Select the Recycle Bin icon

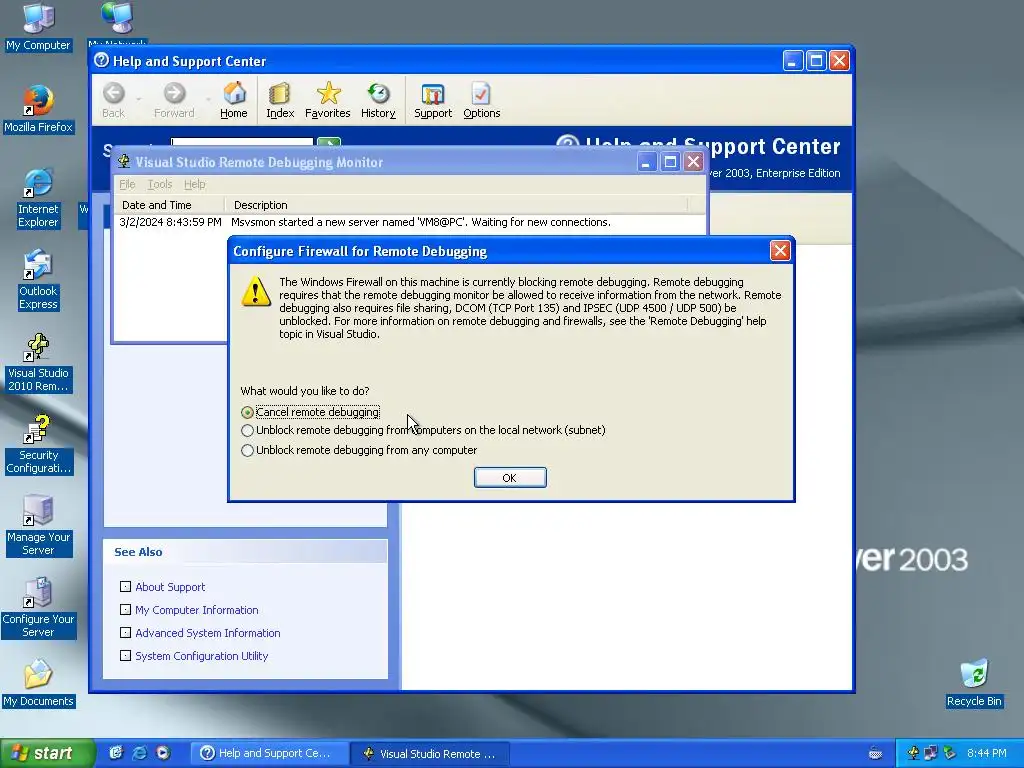[x=974, y=683]
